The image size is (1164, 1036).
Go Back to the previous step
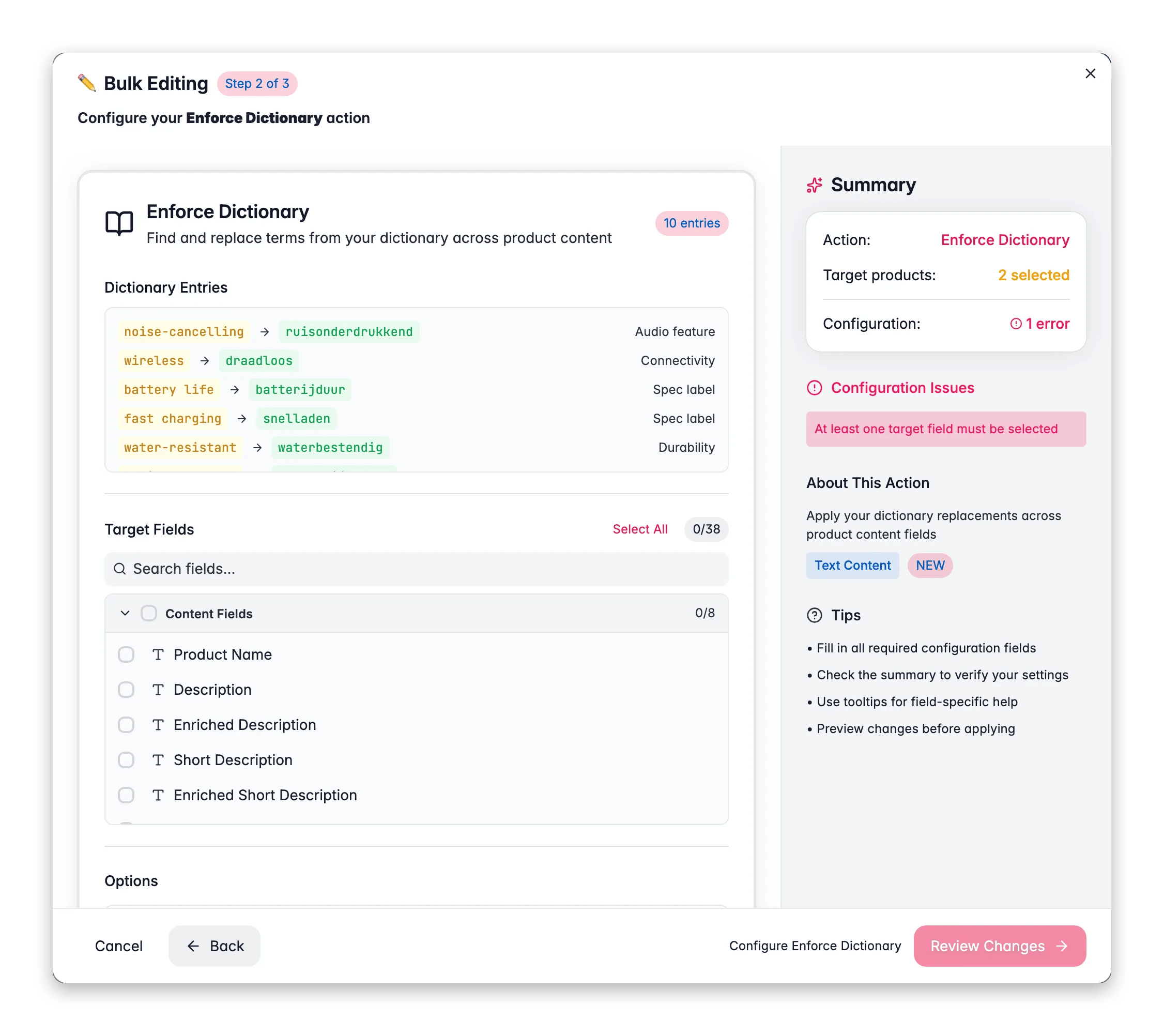click(214, 946)
